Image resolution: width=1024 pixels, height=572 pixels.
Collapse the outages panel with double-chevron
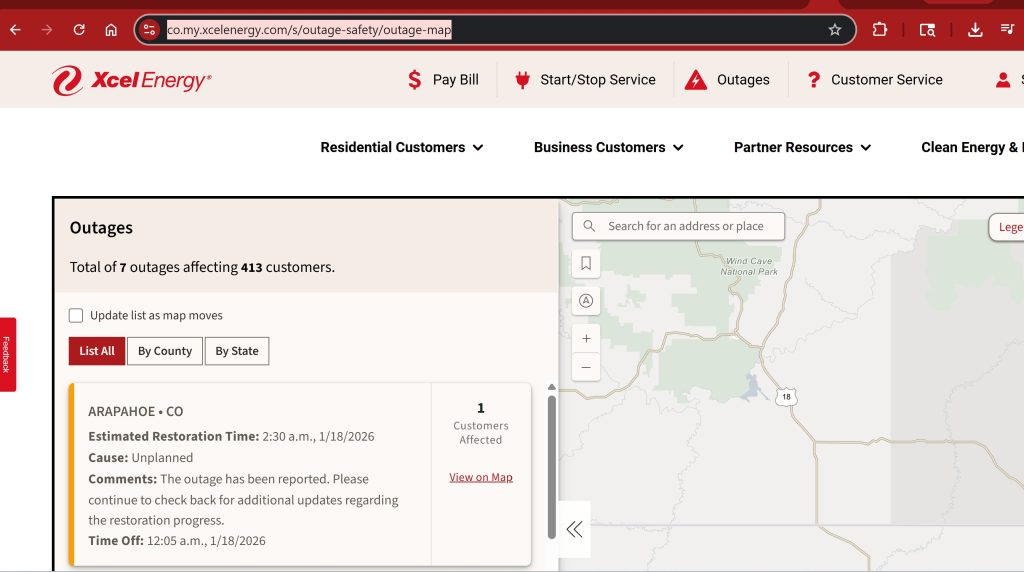(x=574, y=529)
